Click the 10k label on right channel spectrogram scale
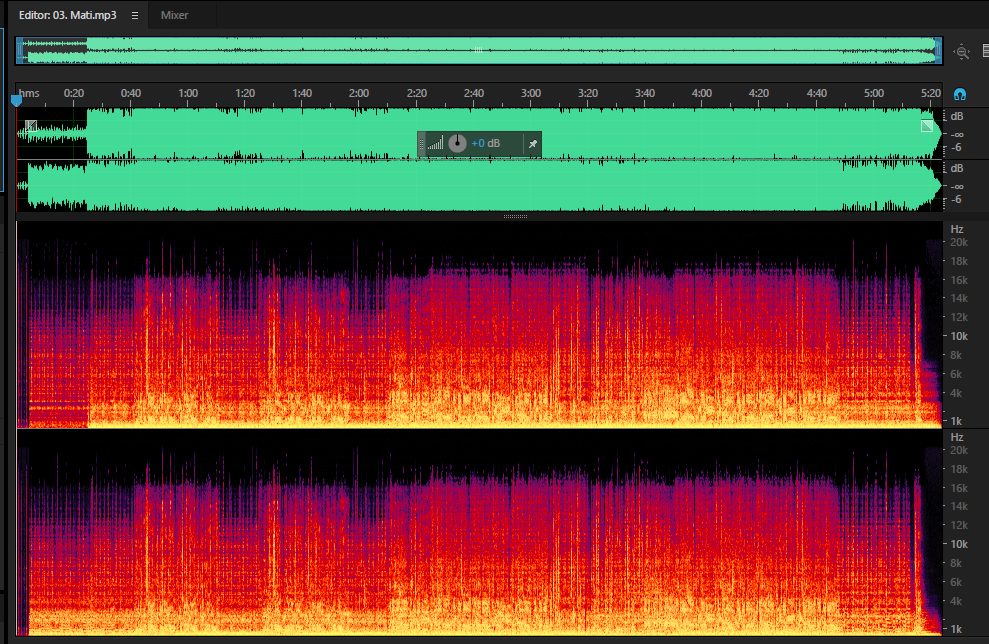The image size is (989, 644). (x=959, y=544)
